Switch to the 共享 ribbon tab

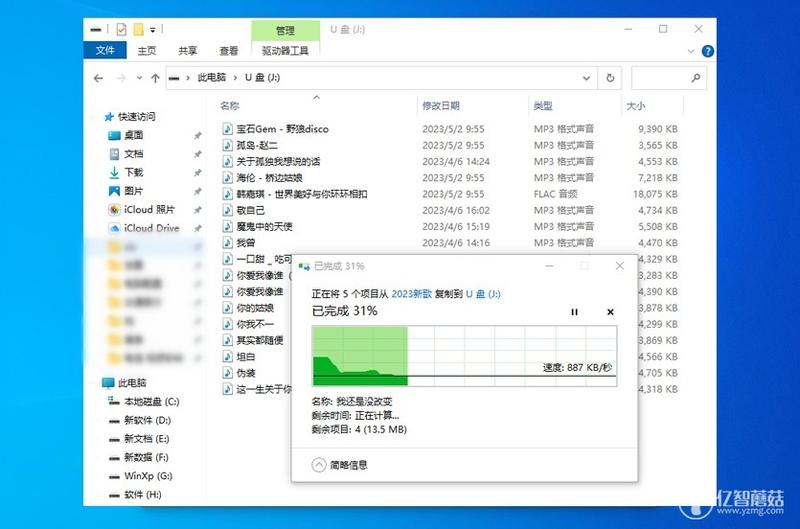(188, 51)
